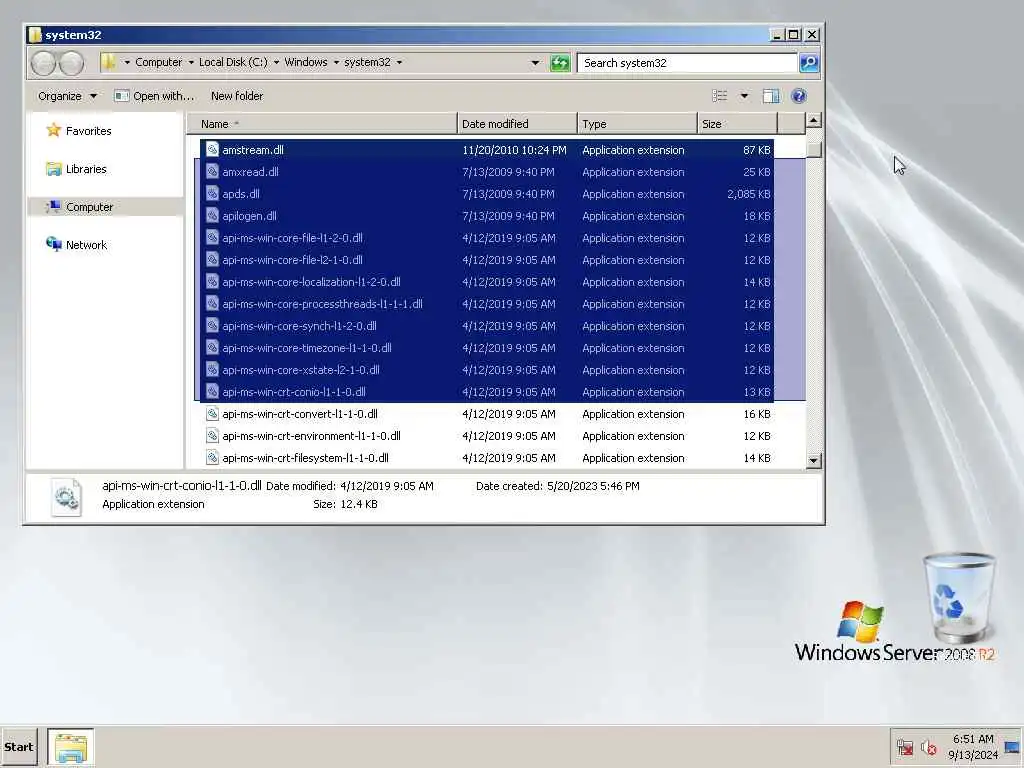Select api-ms-win-core-file-l1-2-0.dll
The height and width of the screenshot is (768, 1024).
click(x=293, y=238)
